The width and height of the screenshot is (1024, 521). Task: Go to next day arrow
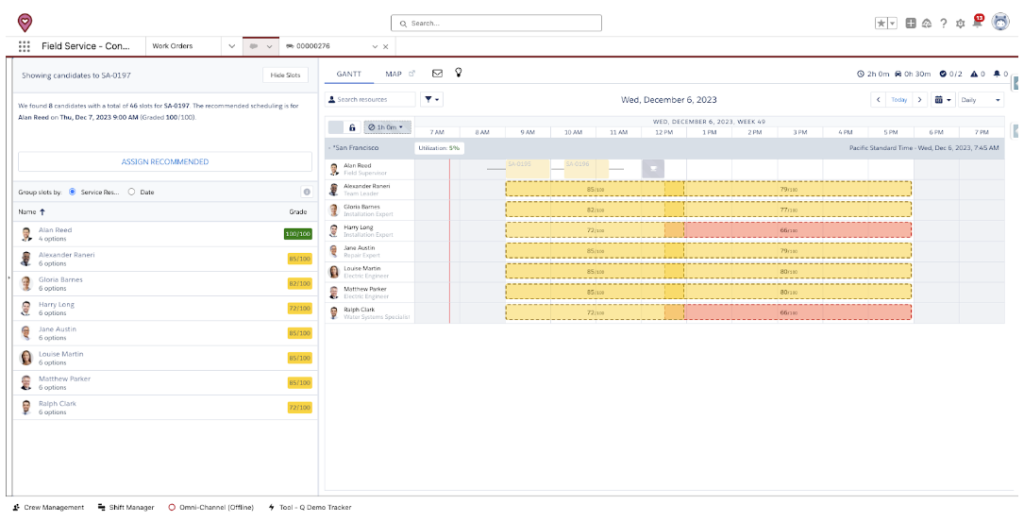[920, 100]
